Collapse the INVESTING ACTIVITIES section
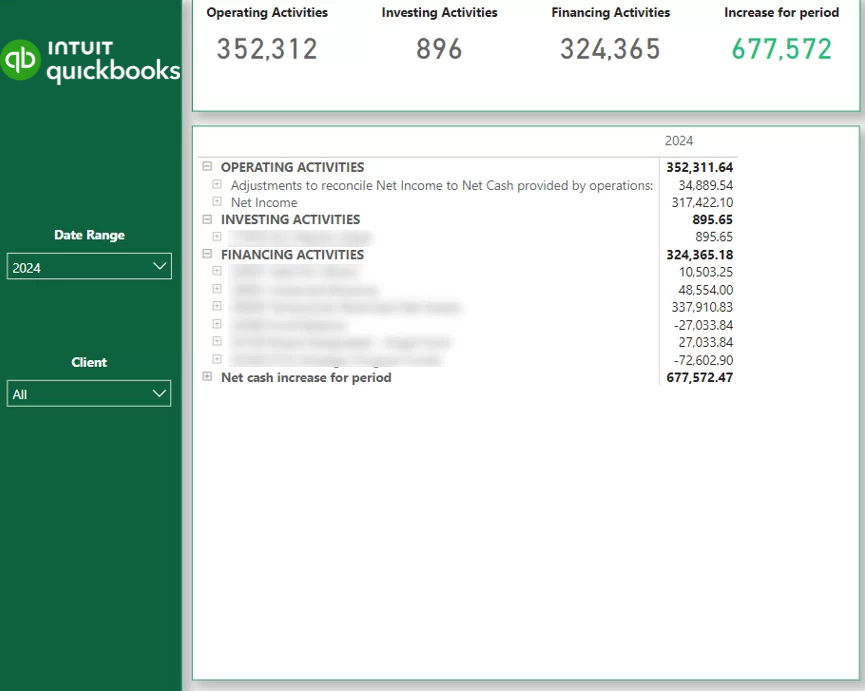This screenshot has width=865, height=691. 207,219
